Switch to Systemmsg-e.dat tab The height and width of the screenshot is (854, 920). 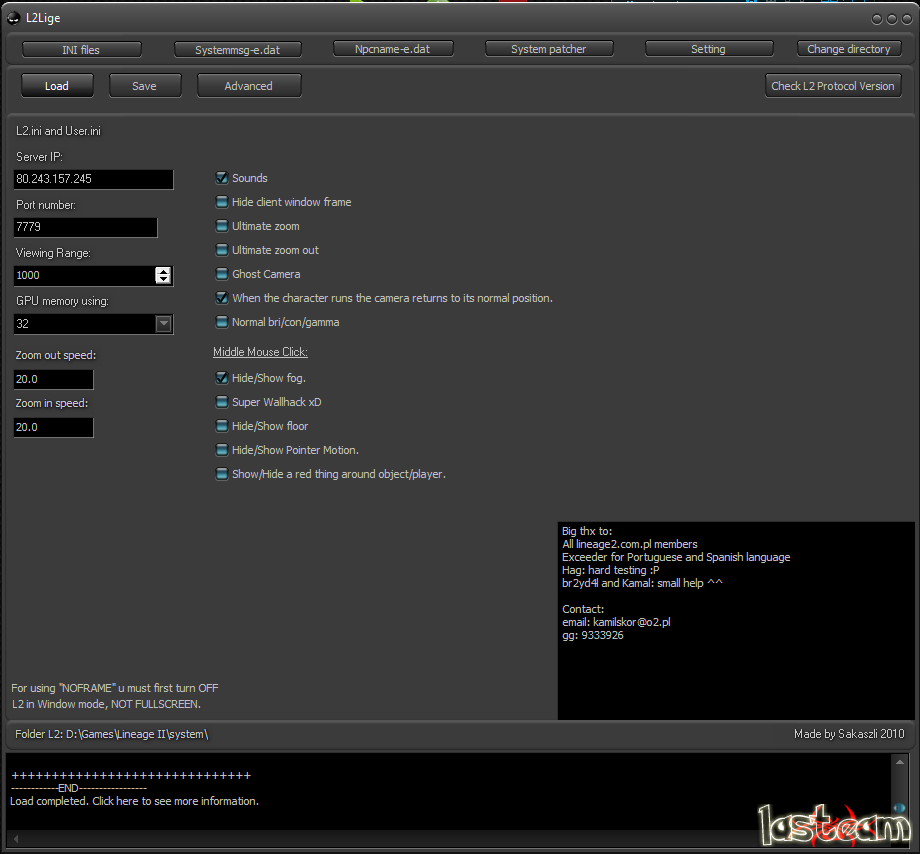[237, 49]
